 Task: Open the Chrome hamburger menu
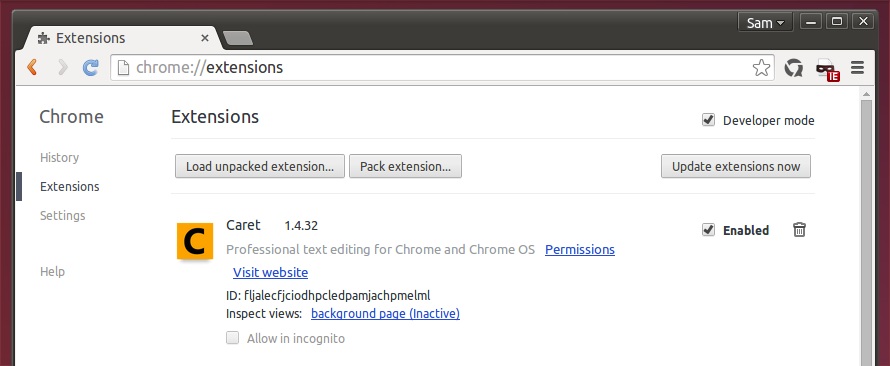pyautogui.click(x=857, y=68)
